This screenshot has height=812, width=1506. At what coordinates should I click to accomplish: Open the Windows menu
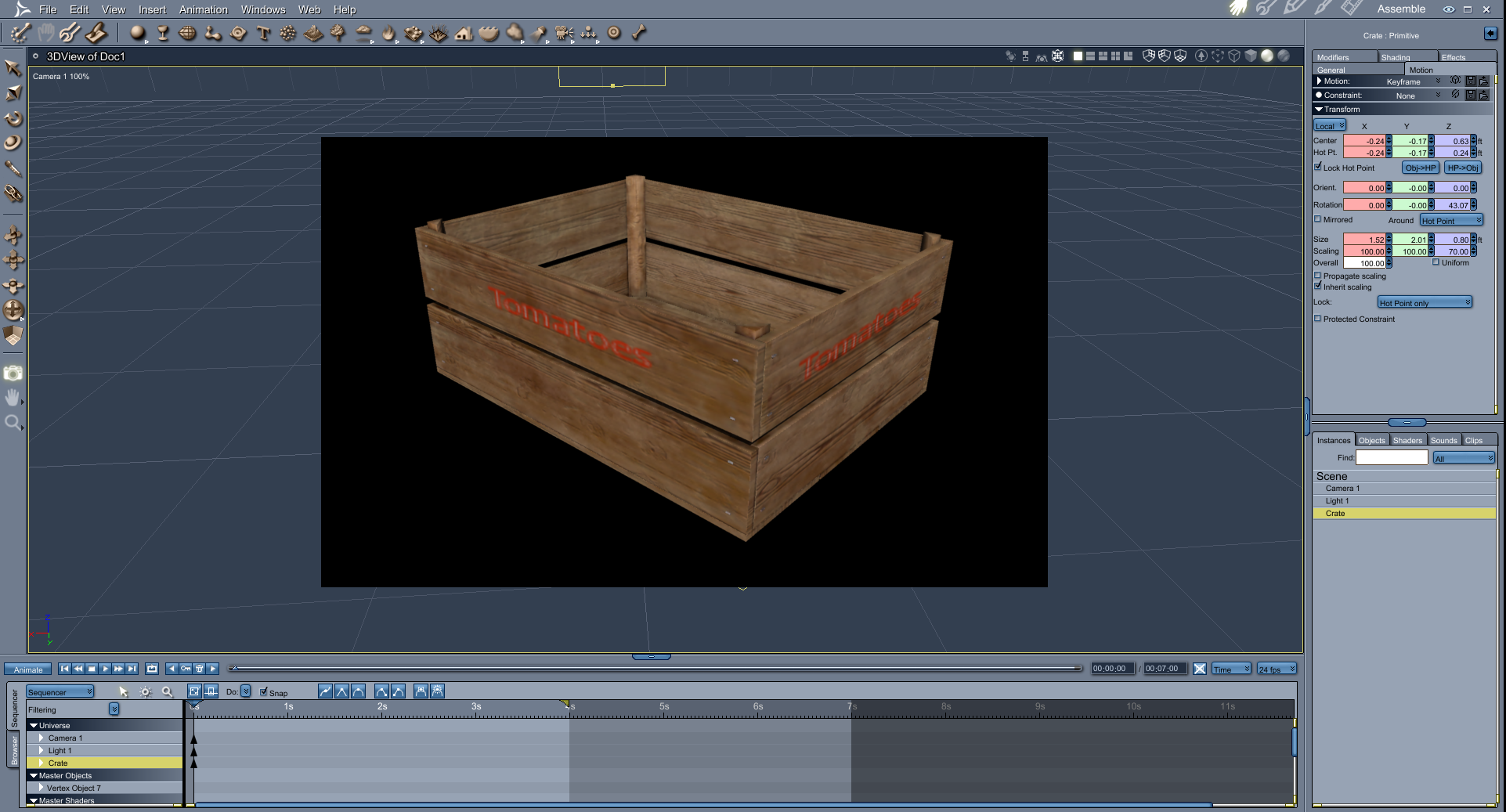tap(263, 9)
